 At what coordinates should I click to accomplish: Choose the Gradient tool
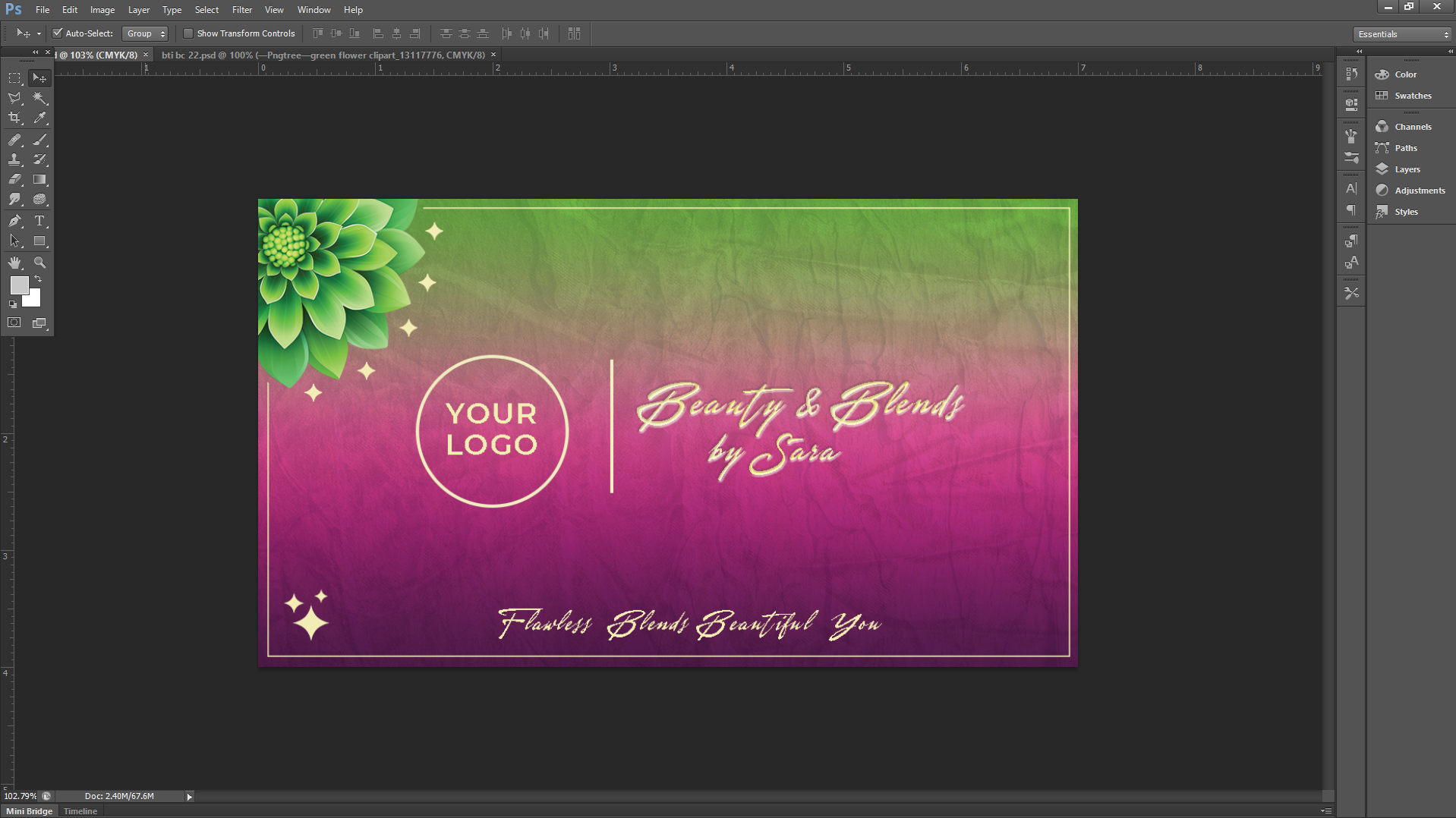click(x=39, y=180)
